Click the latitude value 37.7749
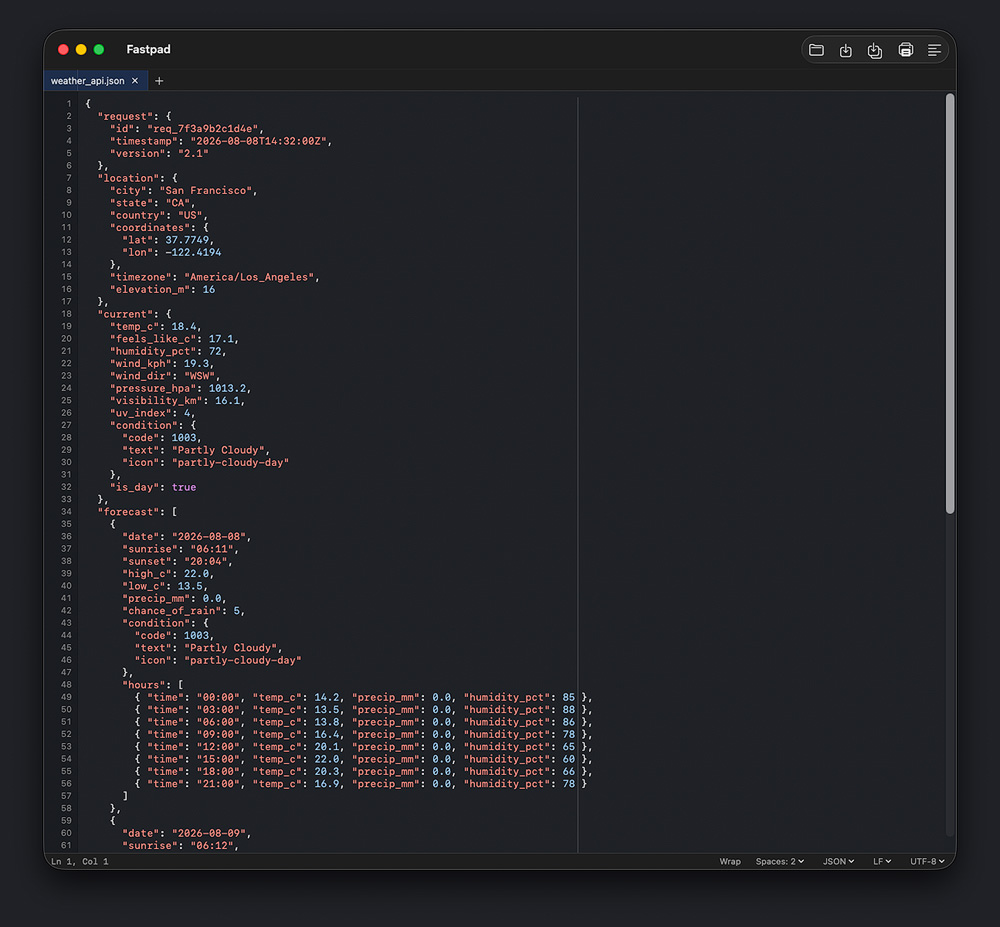Screen dimensions: 1000x927 pyautogui.click(x=187, y=240)
